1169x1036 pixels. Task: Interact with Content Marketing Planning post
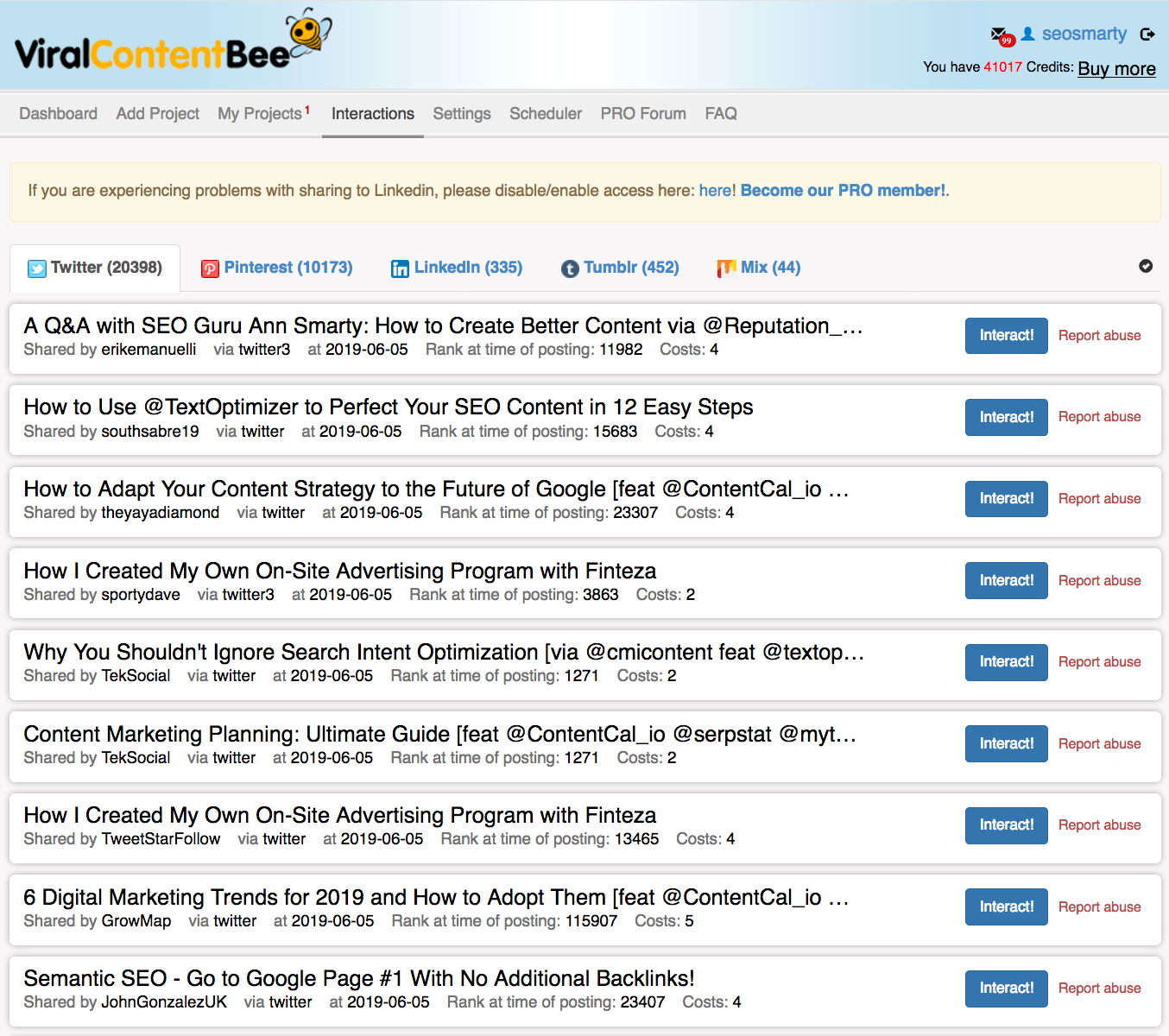pyautogui.click(x=1006, y=743)
